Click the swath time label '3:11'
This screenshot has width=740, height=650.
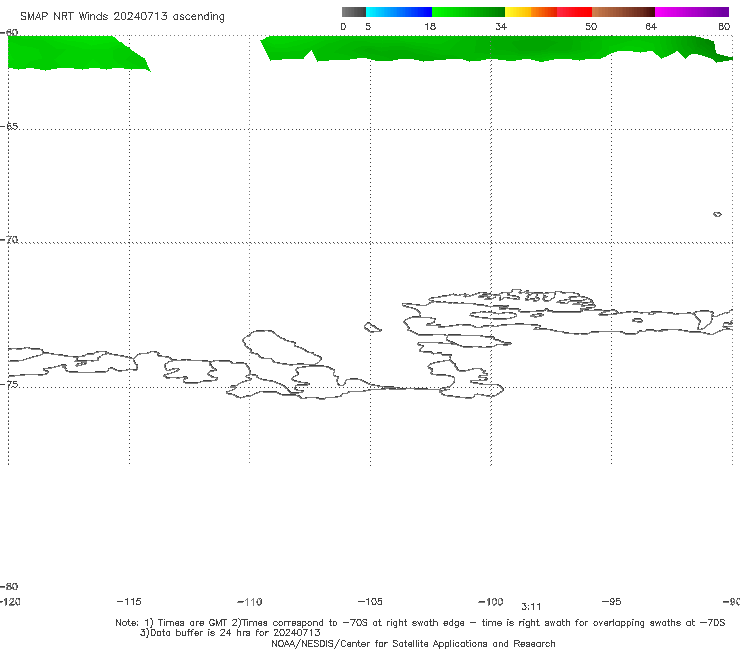(531, 607)
